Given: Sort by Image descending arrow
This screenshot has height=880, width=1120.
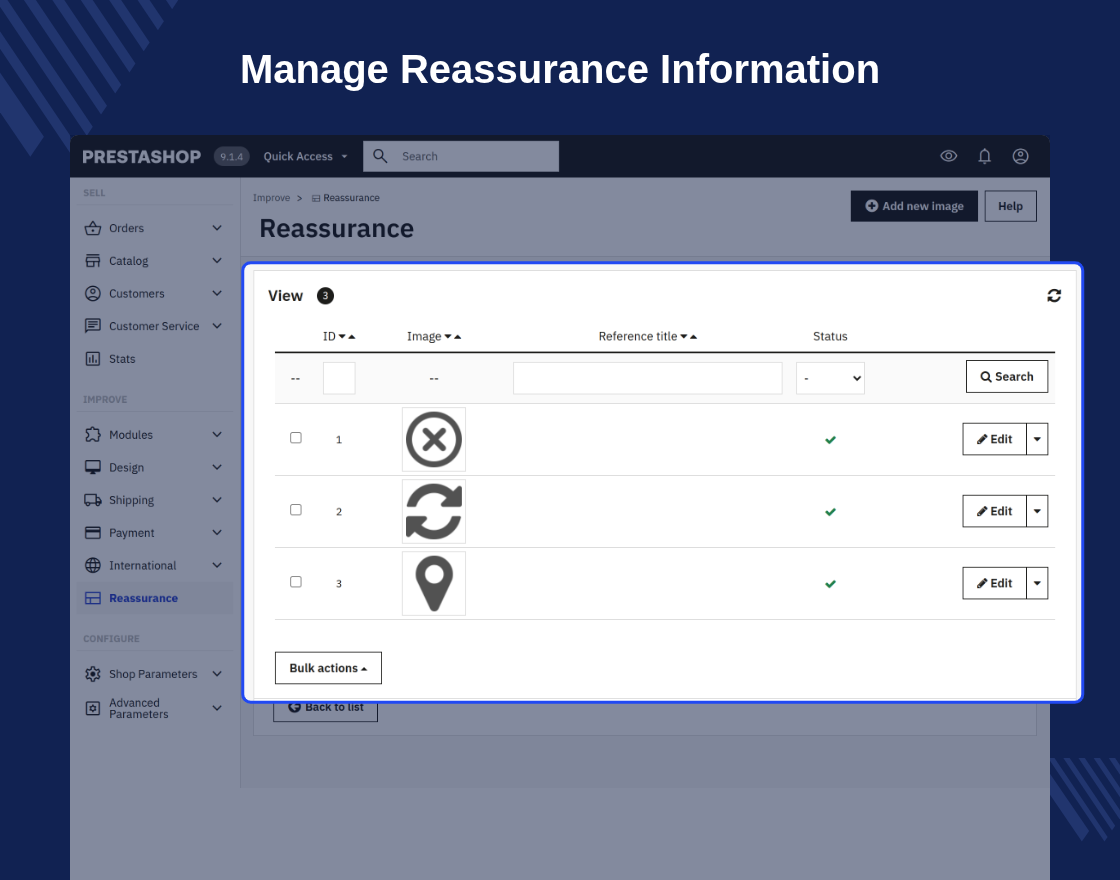Looking at the screenshot, I should (448, 336).
